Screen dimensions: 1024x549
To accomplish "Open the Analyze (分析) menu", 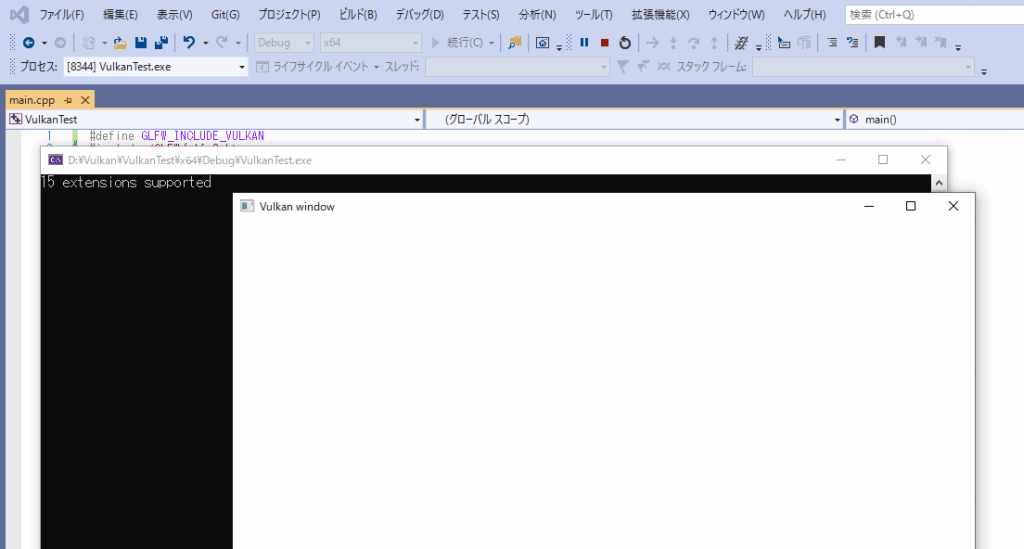I will coord(537,14).
